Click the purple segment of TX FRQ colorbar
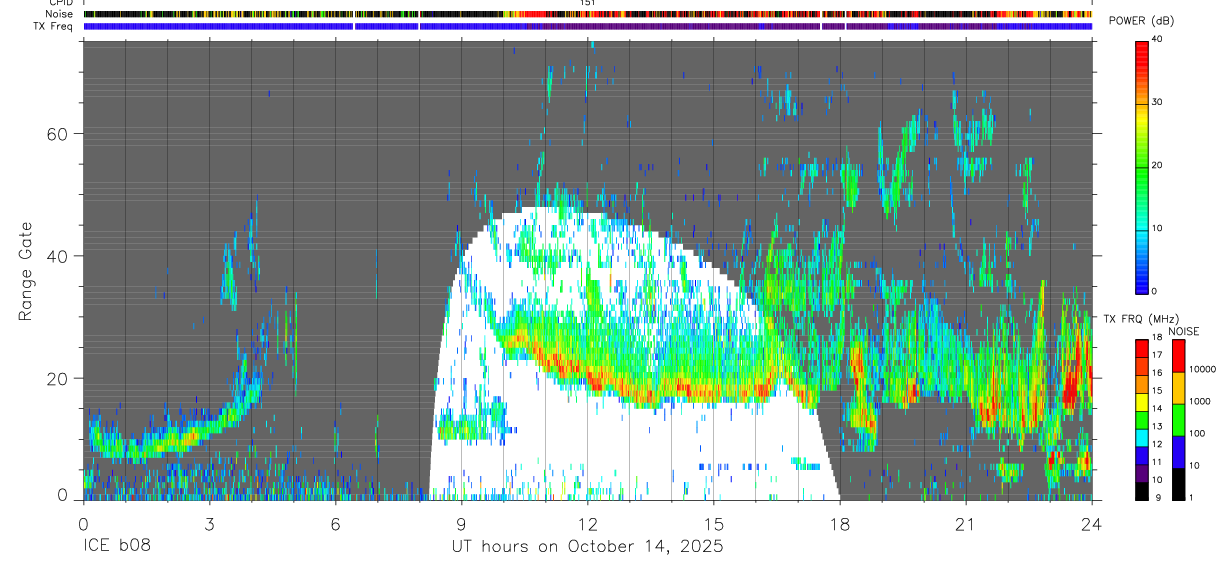Viewport: 1228px width, 567px height. 1141,471
